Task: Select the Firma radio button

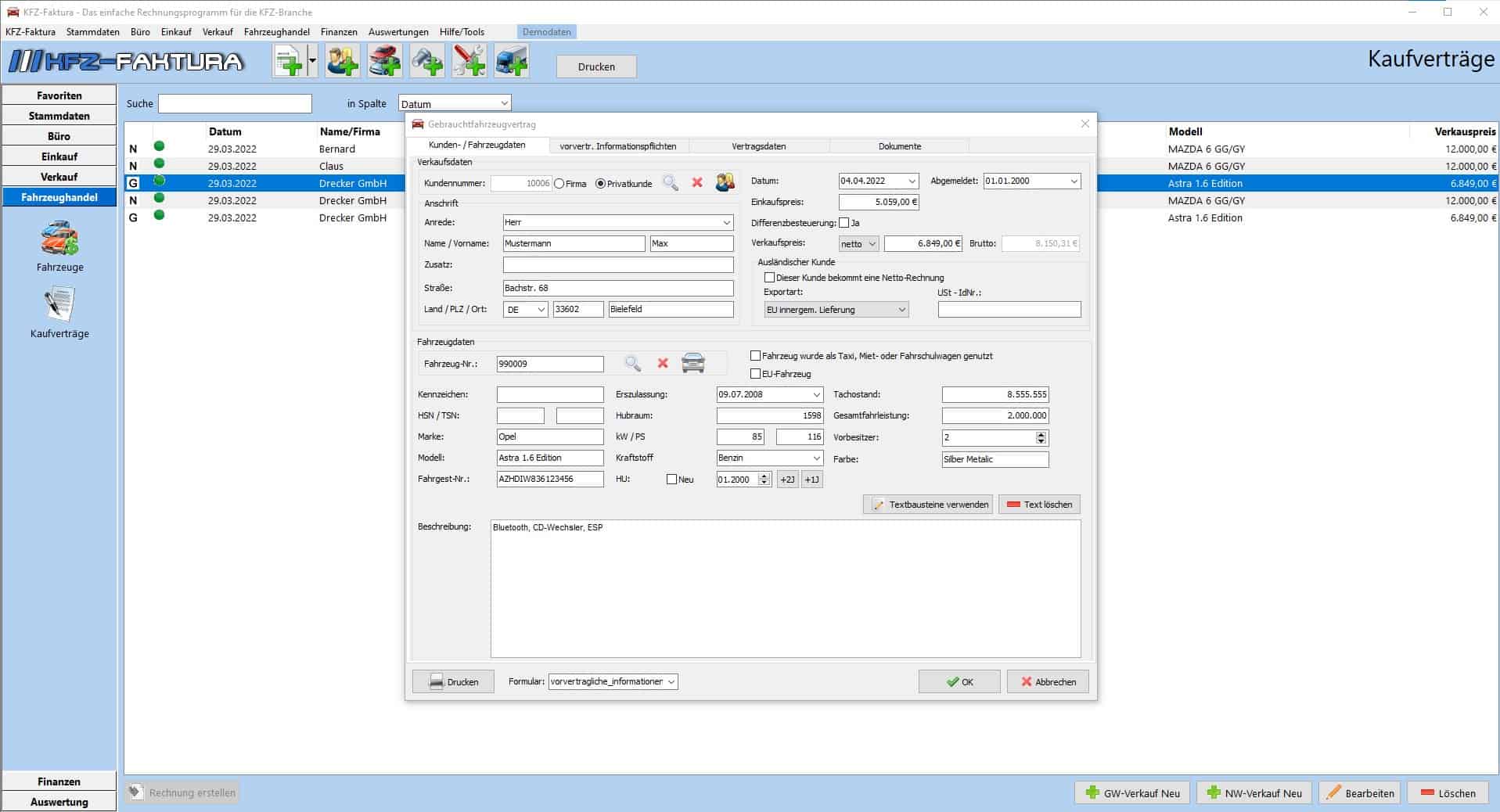Action: point(559,184)
